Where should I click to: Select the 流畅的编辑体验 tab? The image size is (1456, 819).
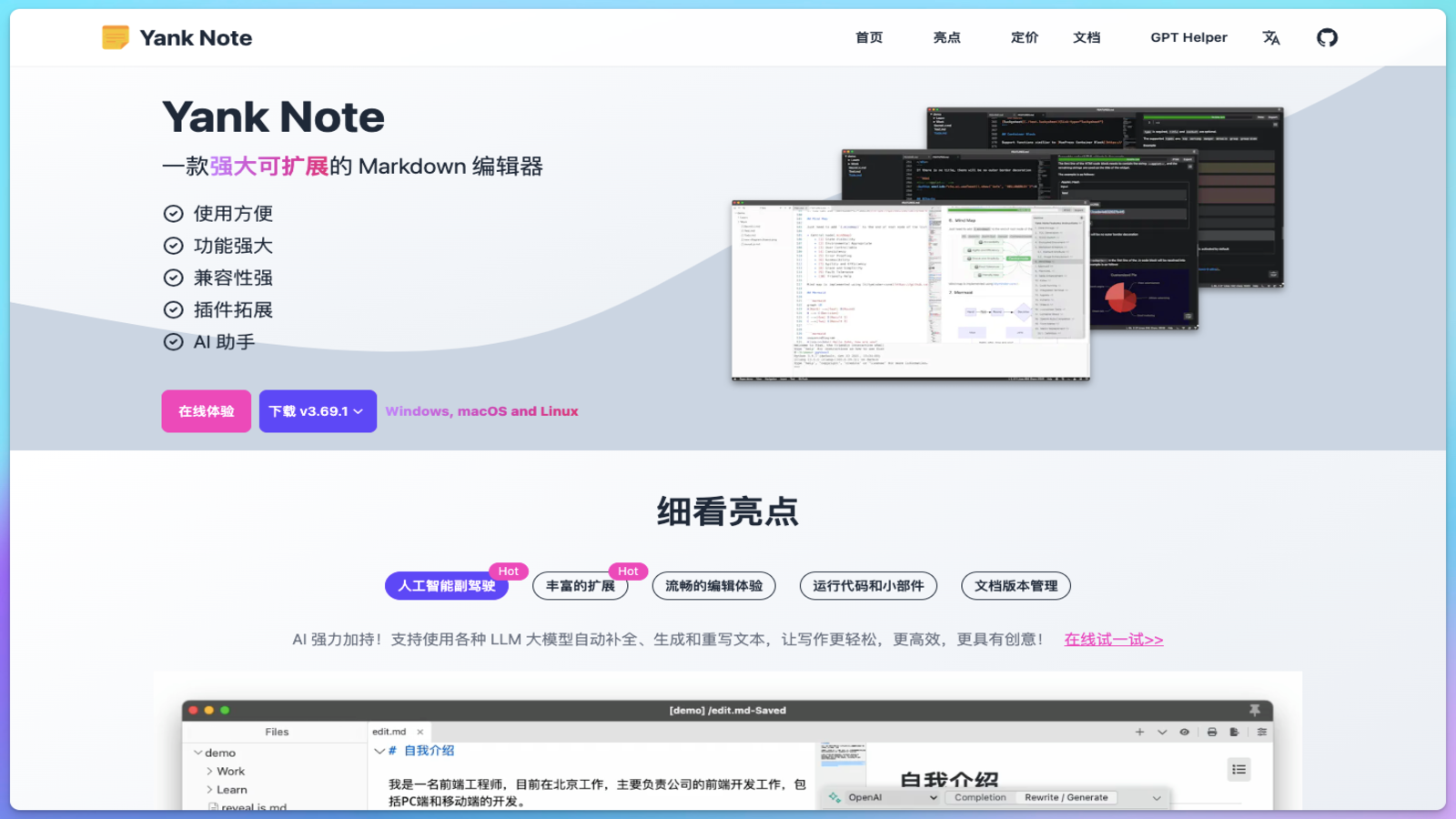coord(714,586)
